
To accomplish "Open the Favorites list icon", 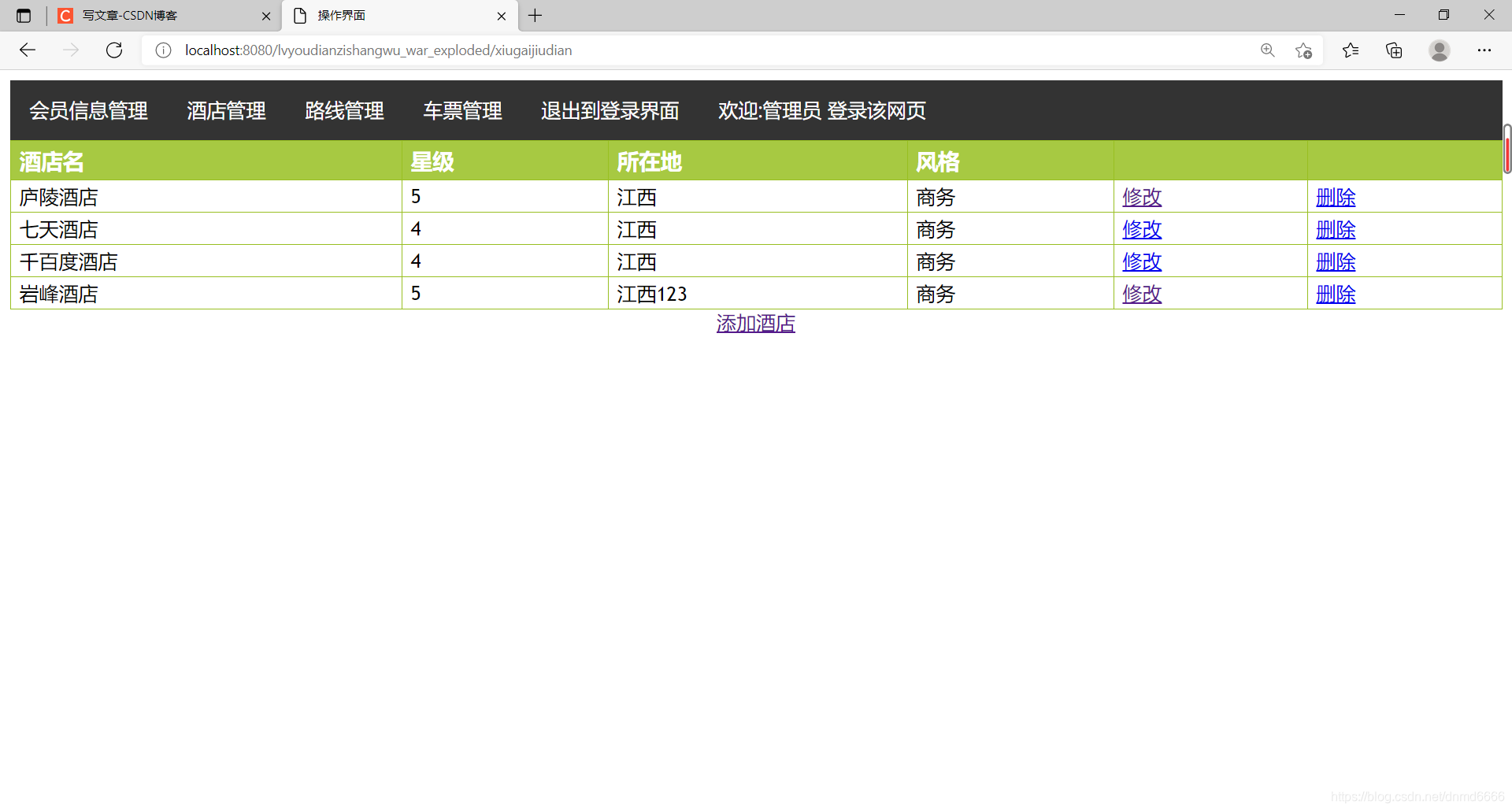I will (1351, 50).
